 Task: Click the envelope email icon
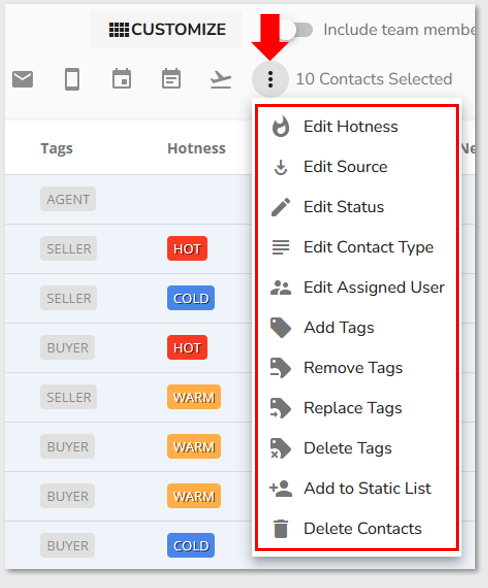coord(23,79)
